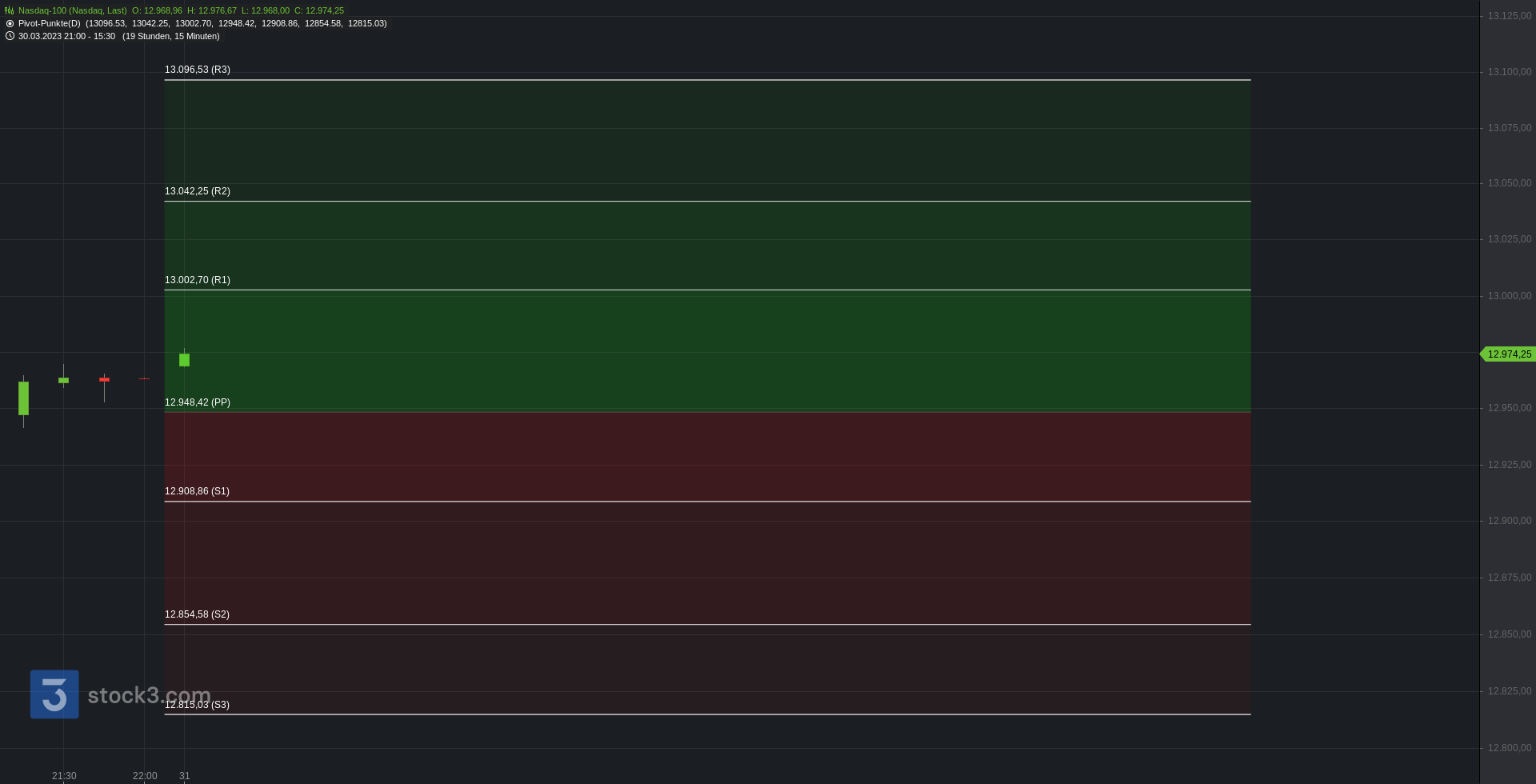Viewport: 1536px width, 784px height.
Task: Select the 13.096,53 (R3) pivot label
Action: point(198,70)
